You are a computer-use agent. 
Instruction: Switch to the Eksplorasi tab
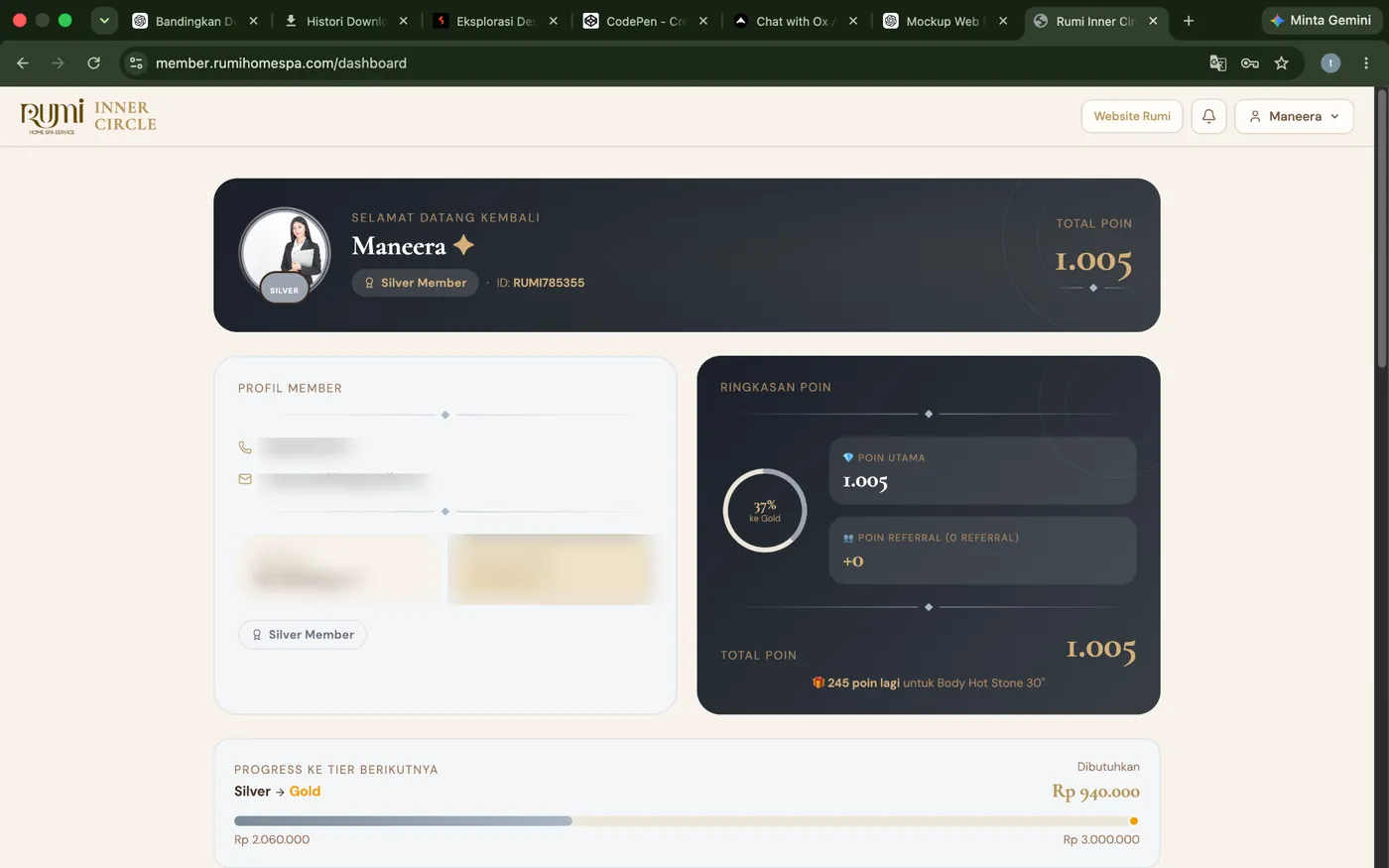(x=494, y=21)
